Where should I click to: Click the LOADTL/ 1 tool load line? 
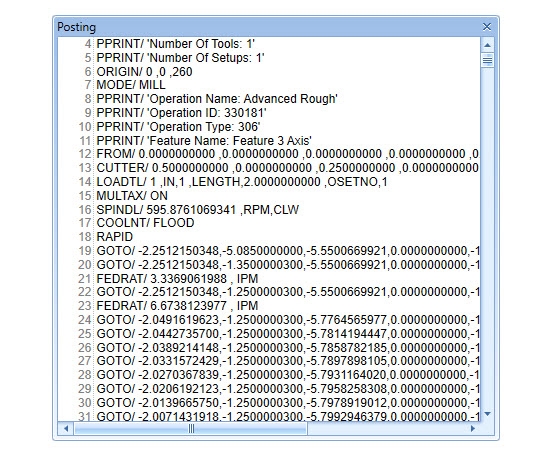point(242,182)
